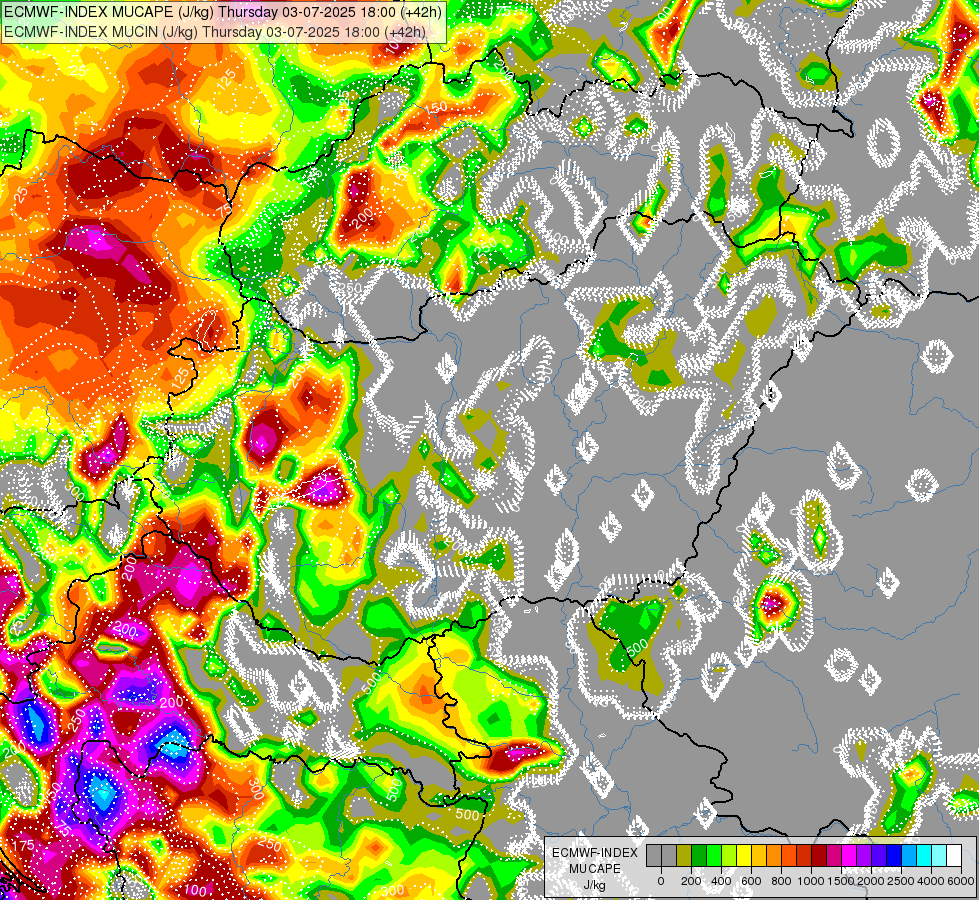Click the ECMWF-INDEX text in the legend box
This screenshot has width=979, height=900.
pyautogui.click(x=595, y=853)
